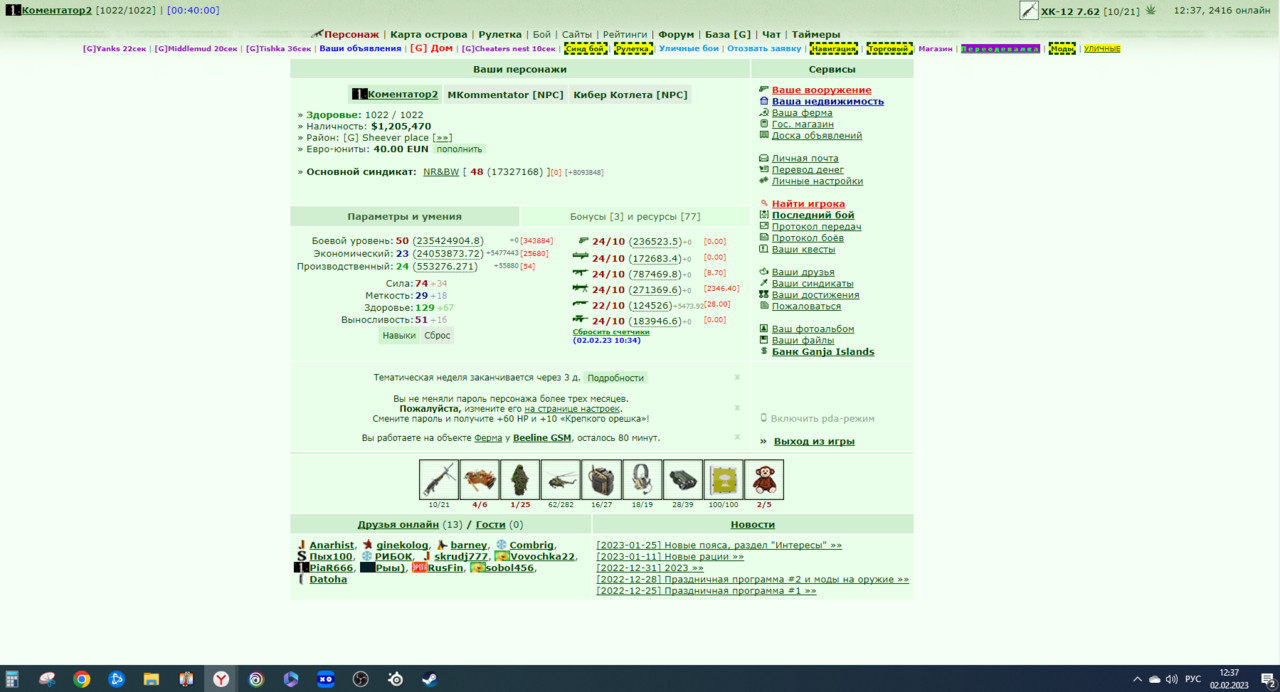Select the ghillie suit item 1/25
The height and width of the screenshot is (692, 1280).
[x=520, y=480]
